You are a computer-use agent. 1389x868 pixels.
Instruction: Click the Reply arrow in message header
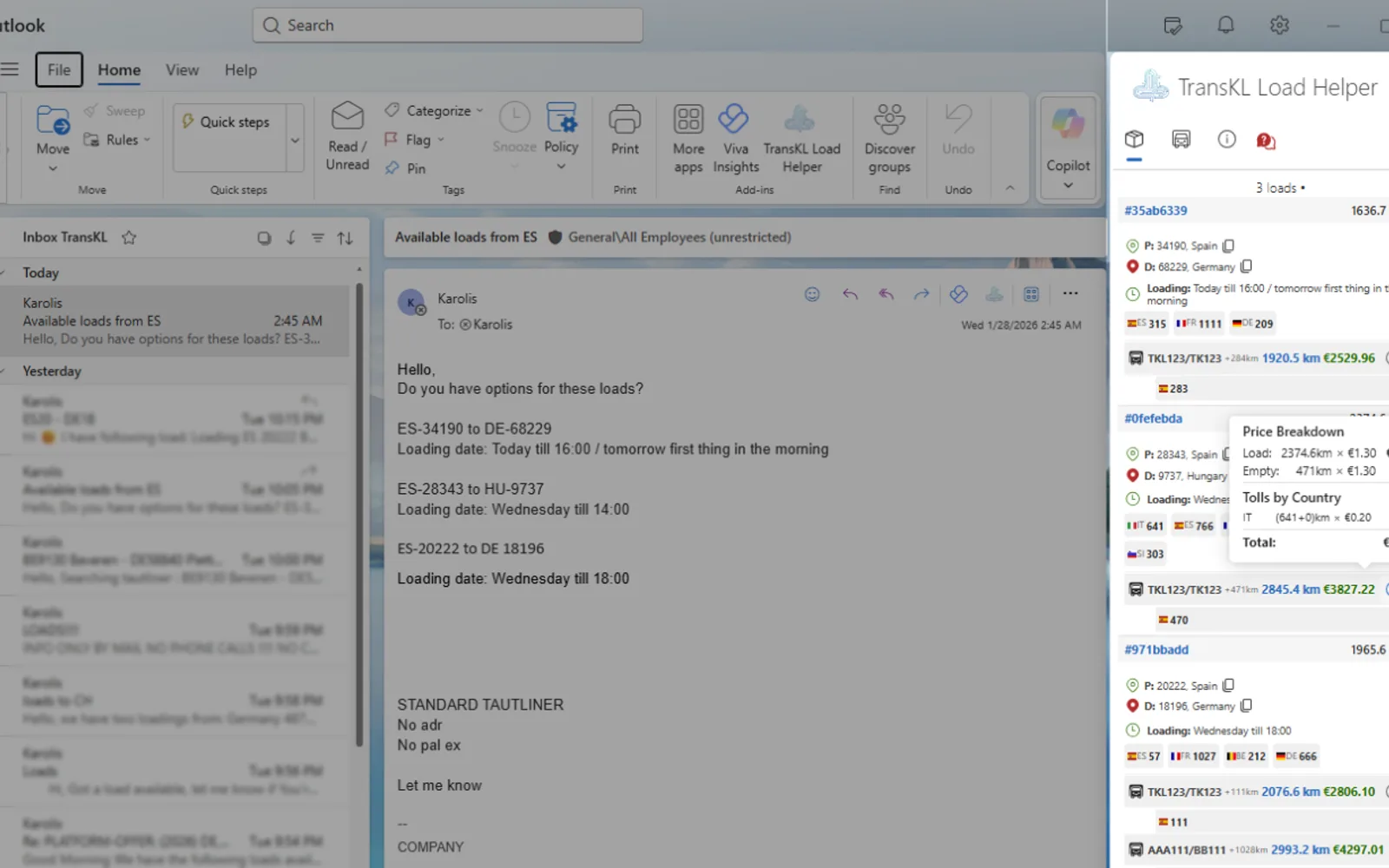click(850, 294)
